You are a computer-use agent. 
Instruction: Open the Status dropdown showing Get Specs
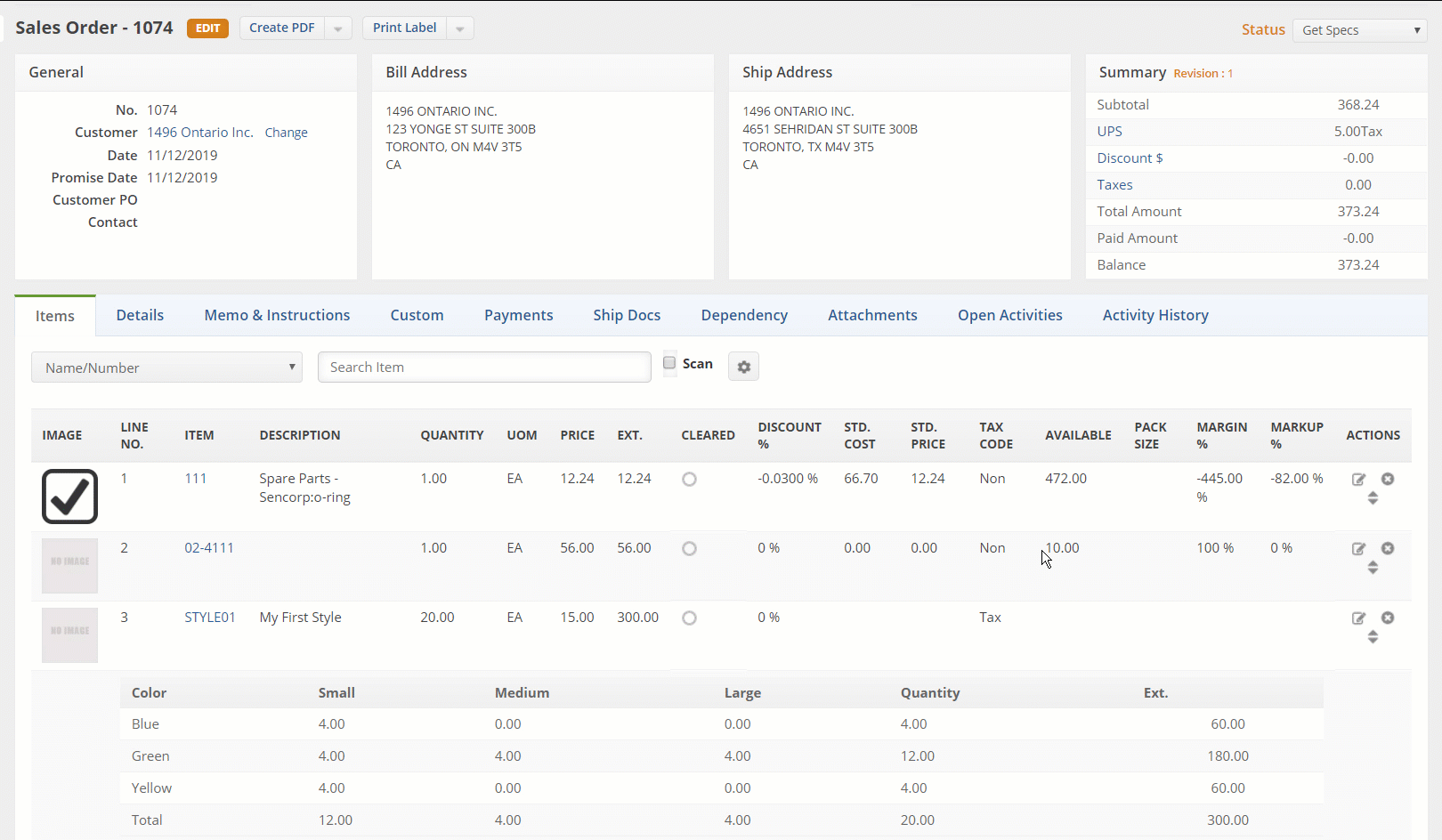[1359, 30]
